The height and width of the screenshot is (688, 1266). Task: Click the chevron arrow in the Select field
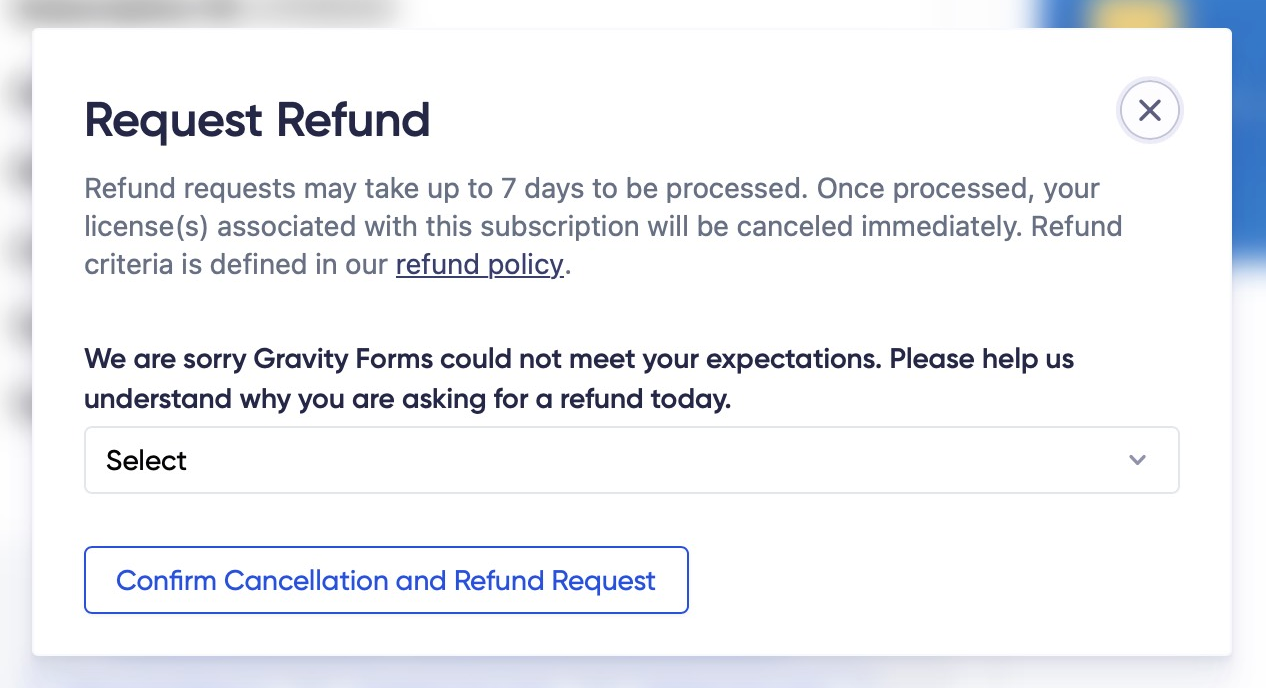tap(1136, 460)
